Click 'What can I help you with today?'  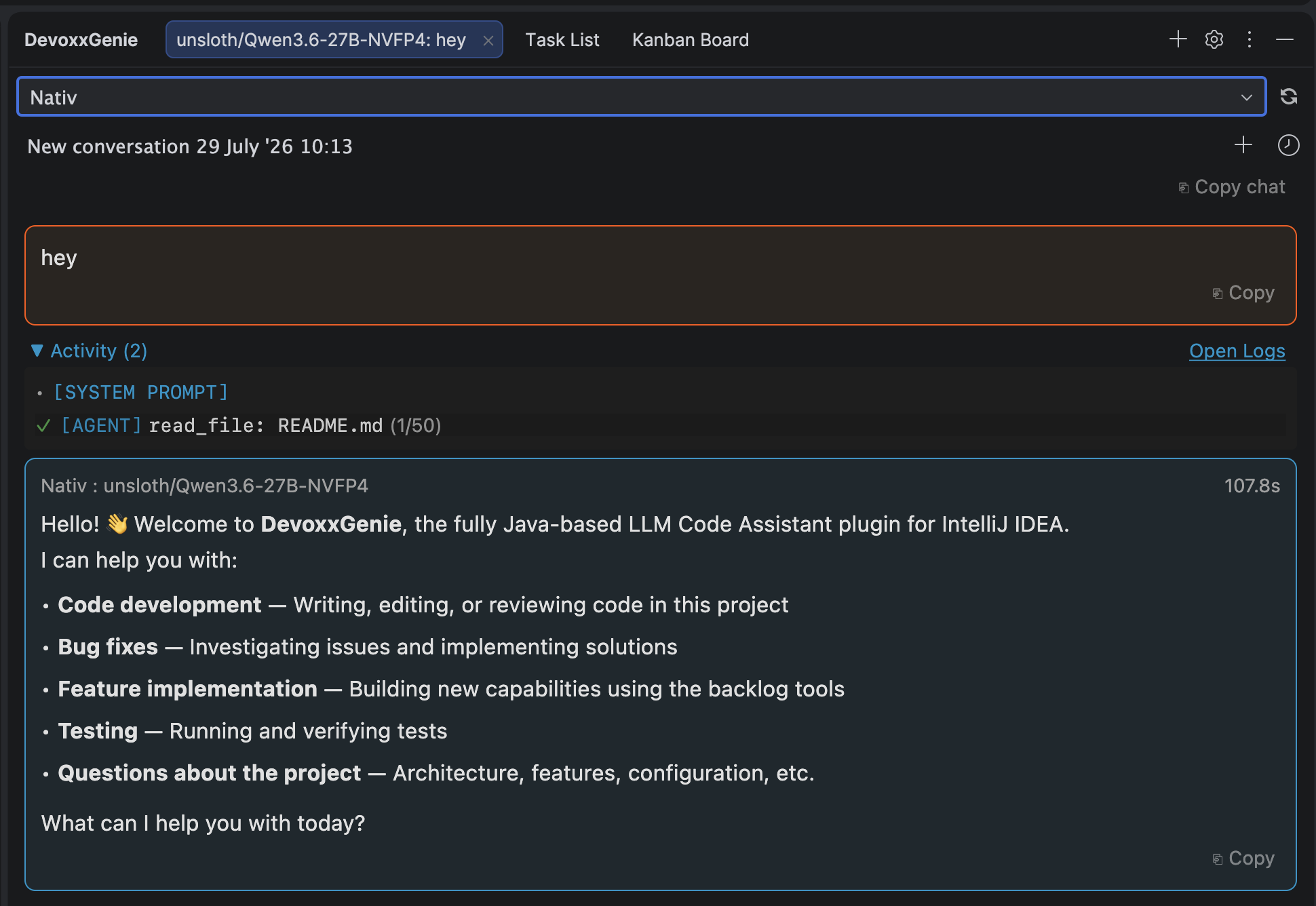pyautogui.click(x=203, y=823)
